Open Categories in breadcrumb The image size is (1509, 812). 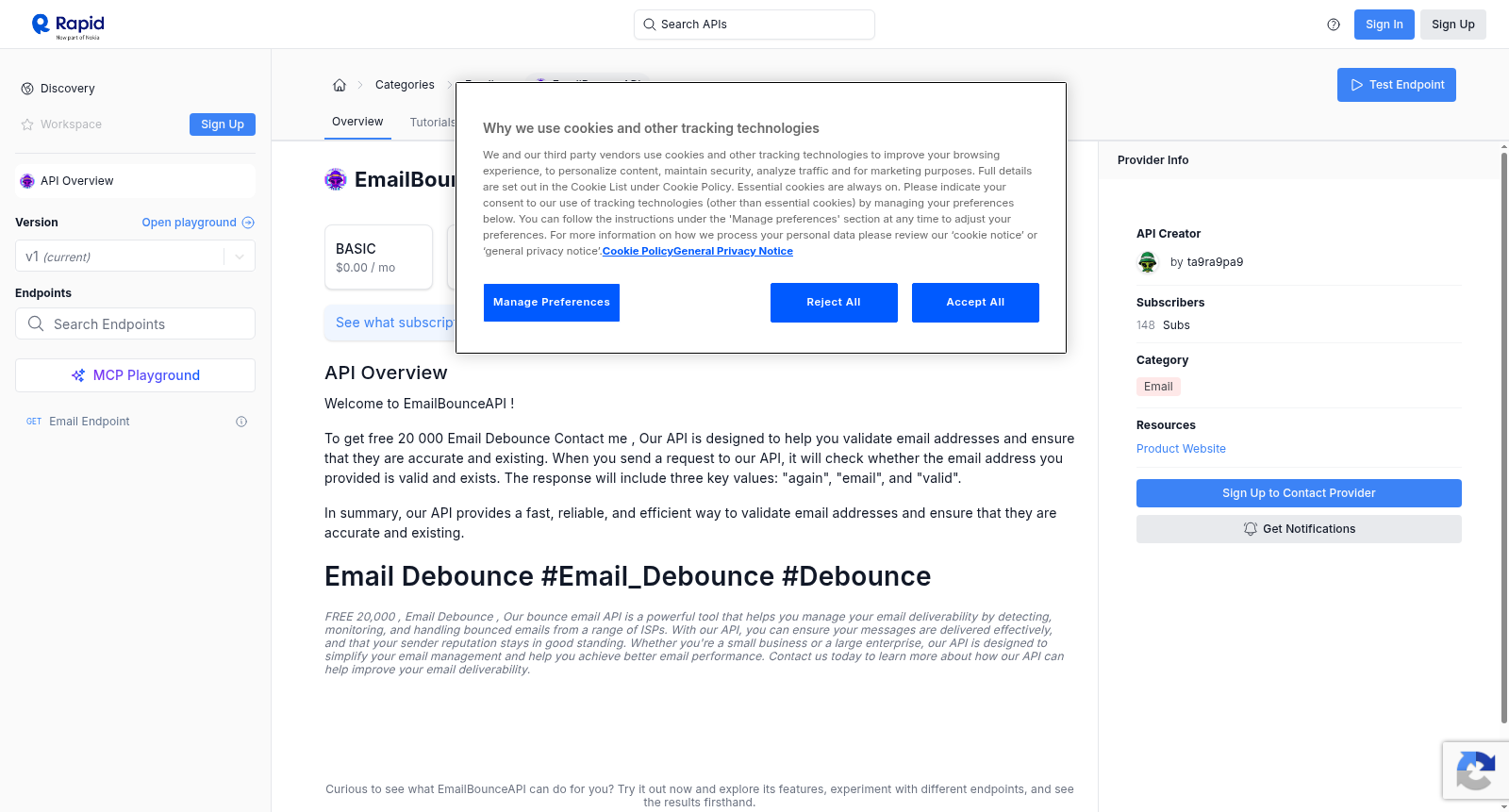click(405, 85)
